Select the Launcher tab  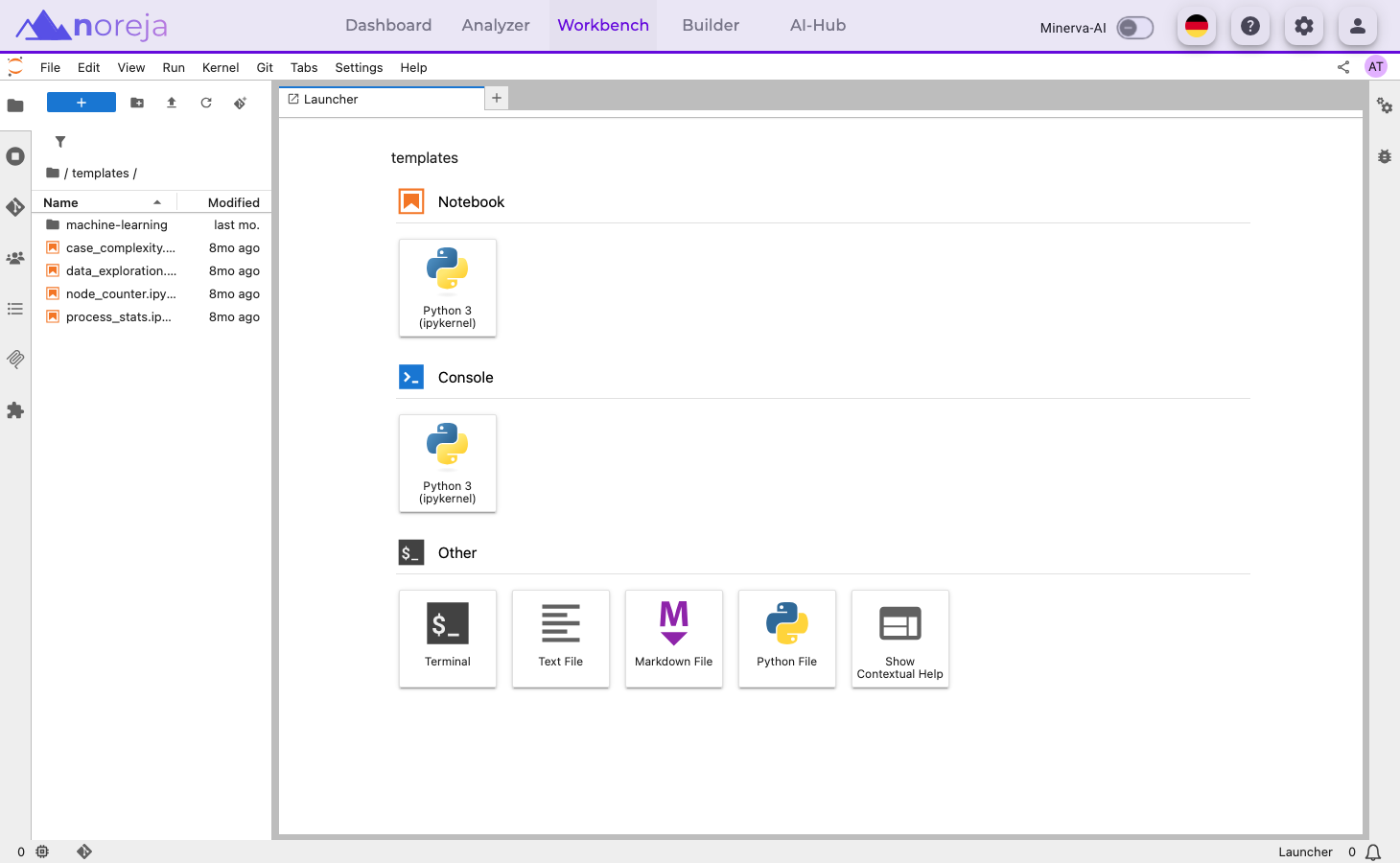click(382, 99)
